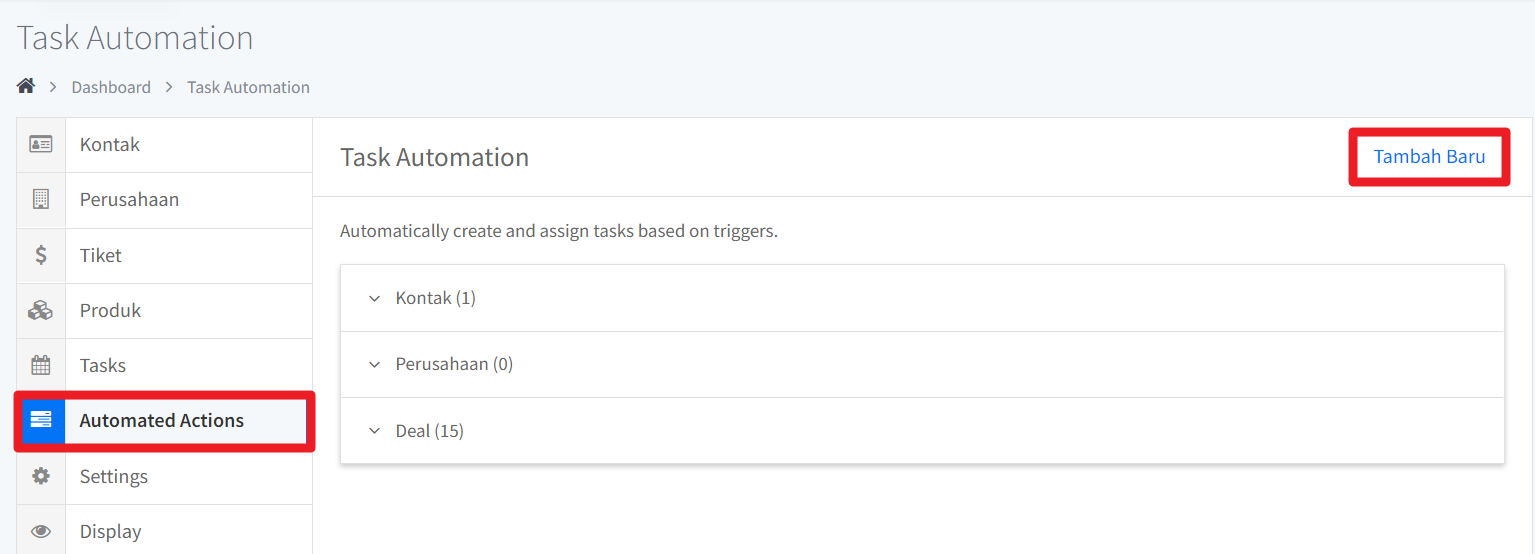Click the Automated Actions server icon
1535x554 pixels.
coord(41,420)
